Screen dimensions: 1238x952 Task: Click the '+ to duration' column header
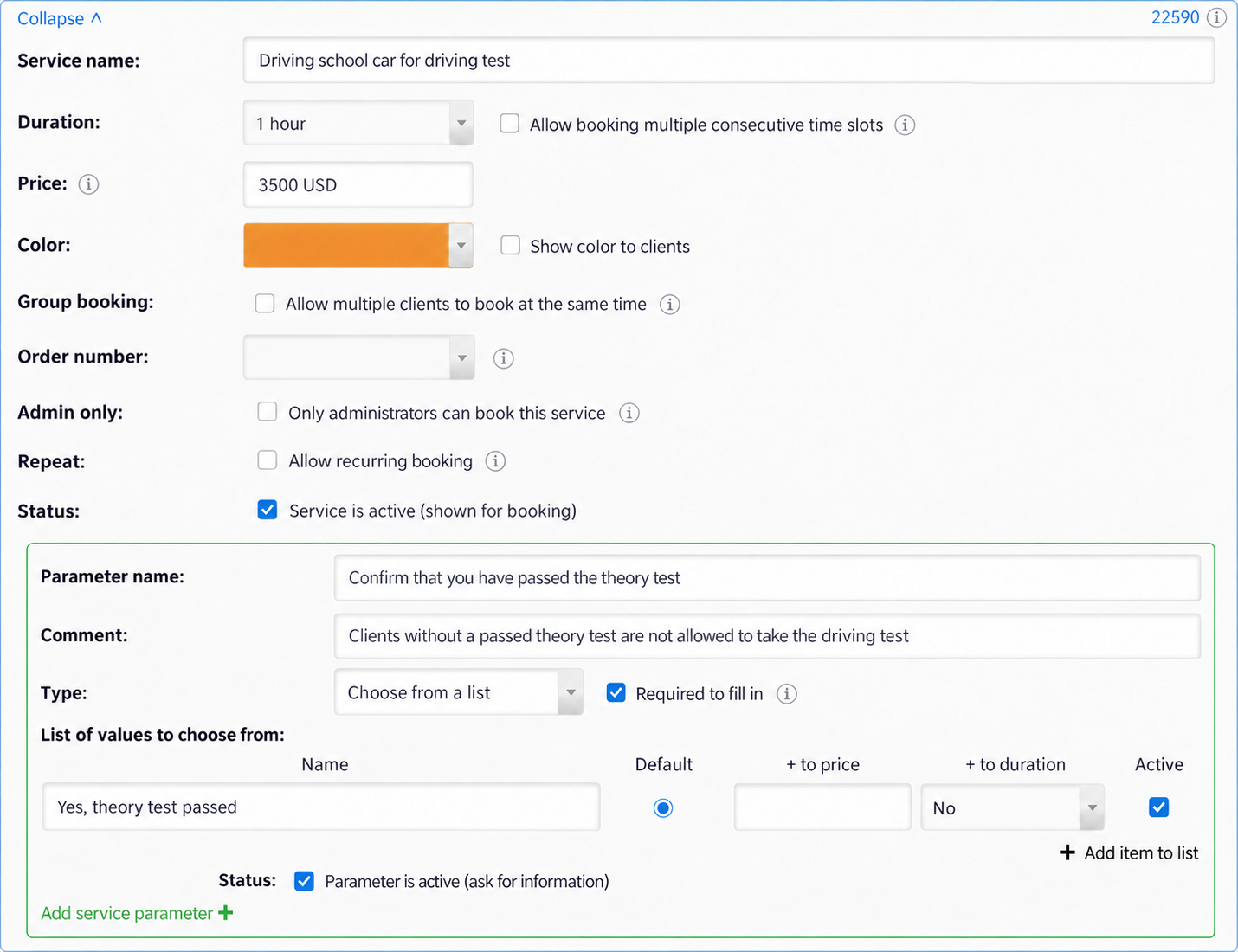[1016, 765]
